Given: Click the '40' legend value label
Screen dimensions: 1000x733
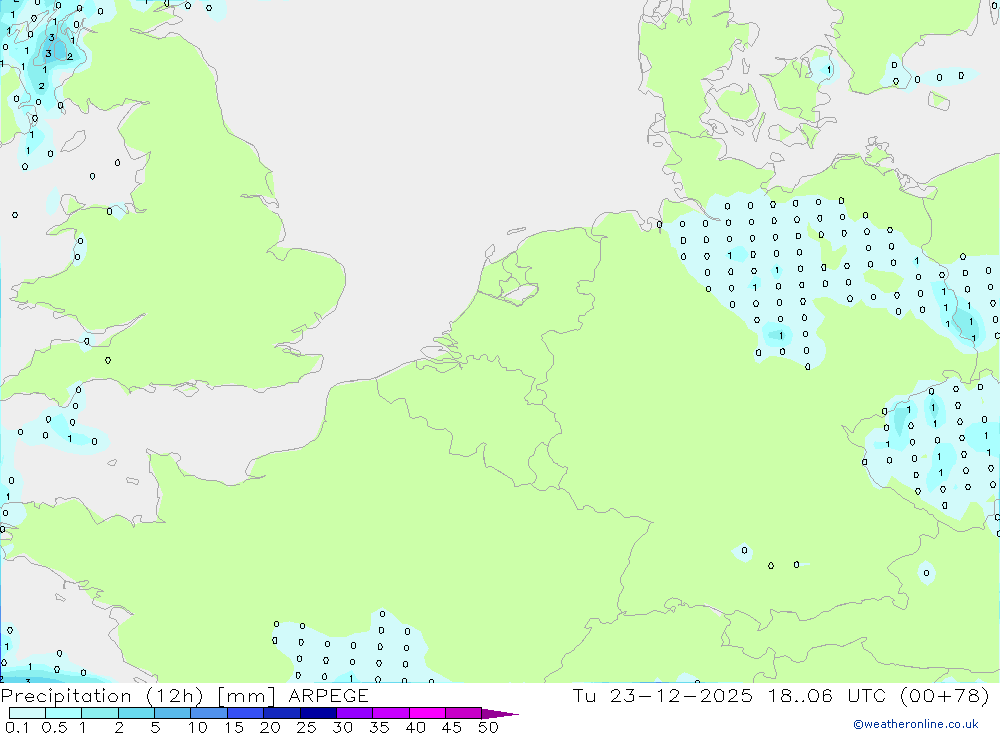Looking at the screenshot, I should 415,727.
